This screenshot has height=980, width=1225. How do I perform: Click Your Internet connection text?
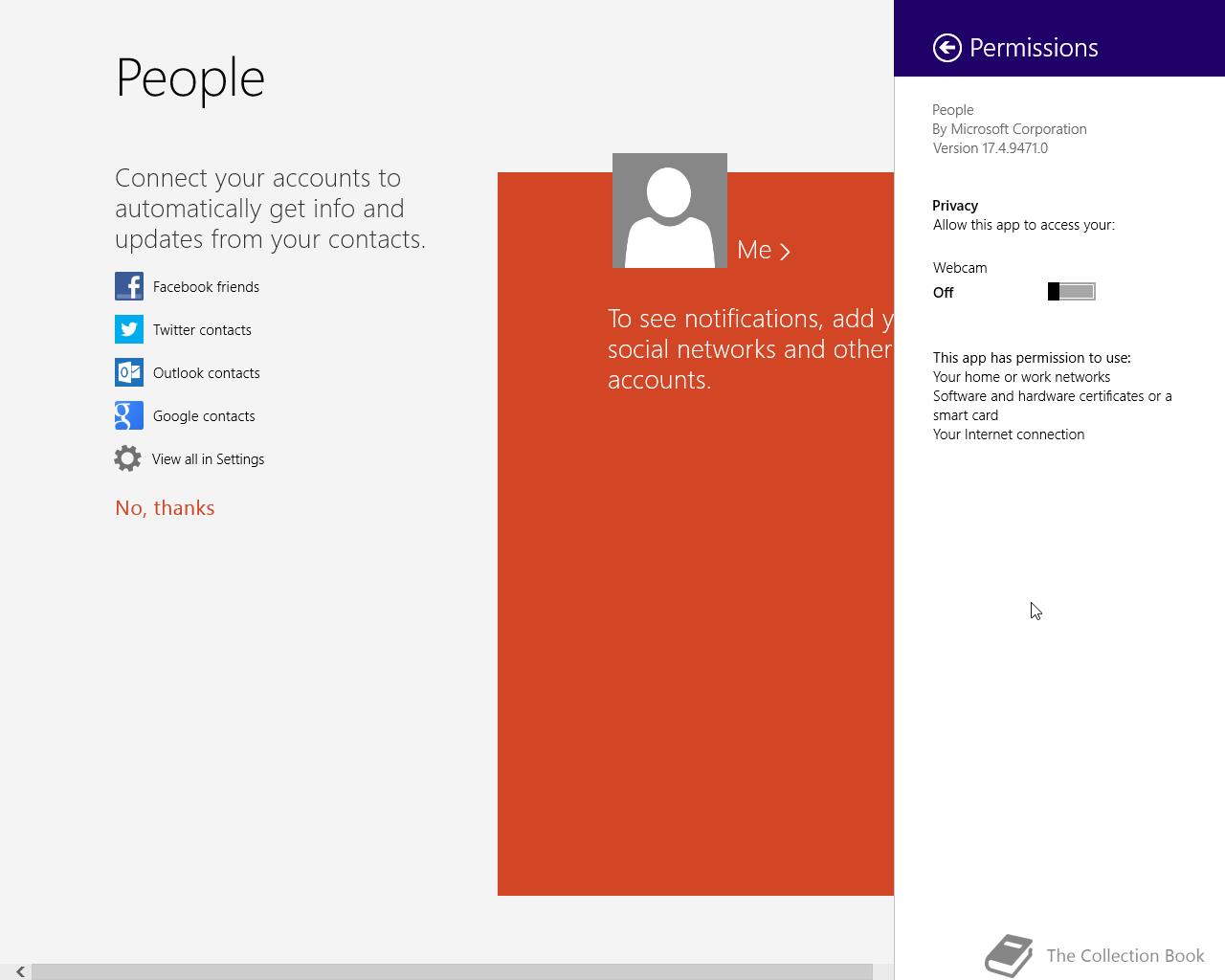[1009, 434]
